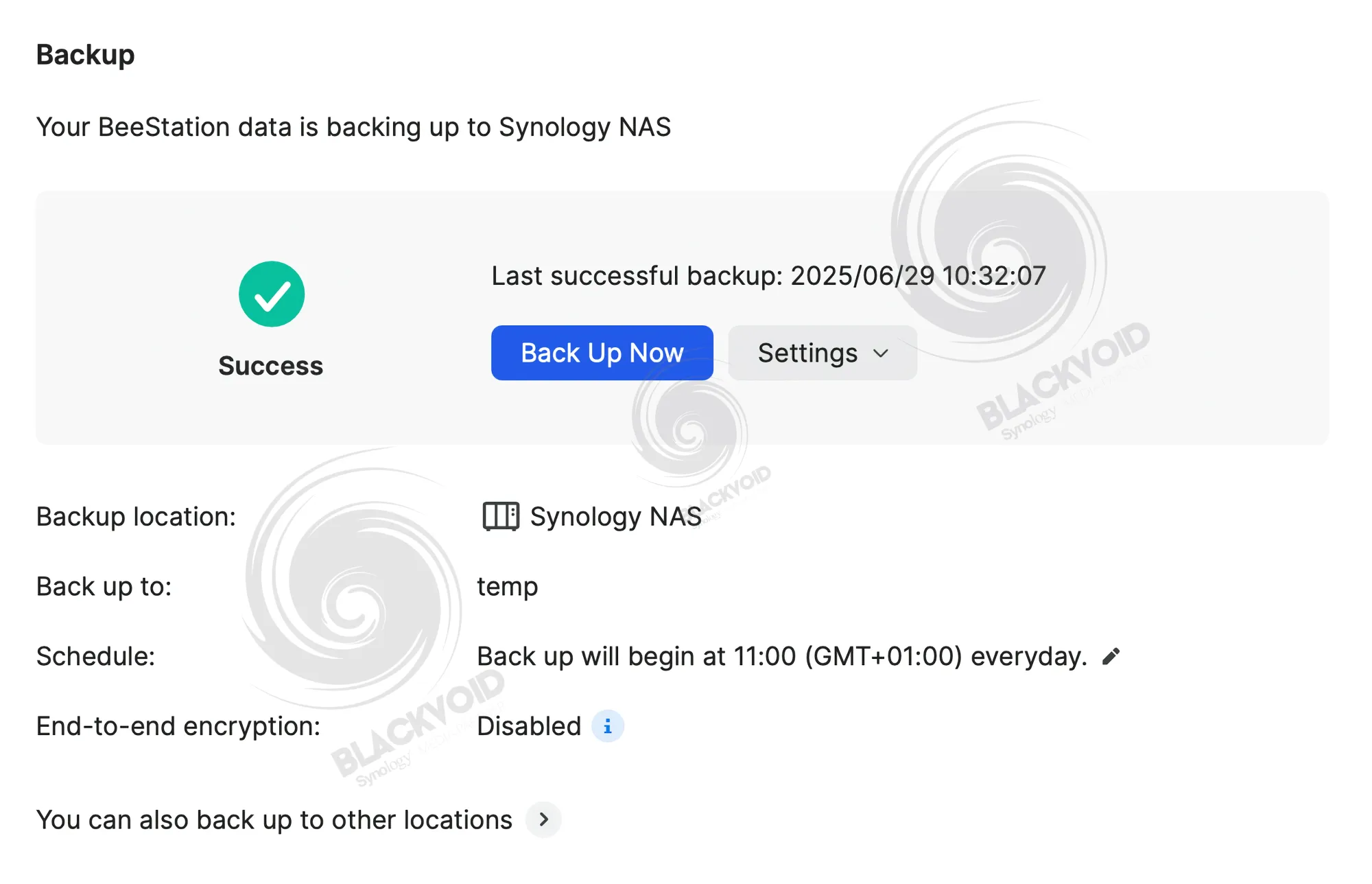Expand other backup locations chevron

pos(544,819)
